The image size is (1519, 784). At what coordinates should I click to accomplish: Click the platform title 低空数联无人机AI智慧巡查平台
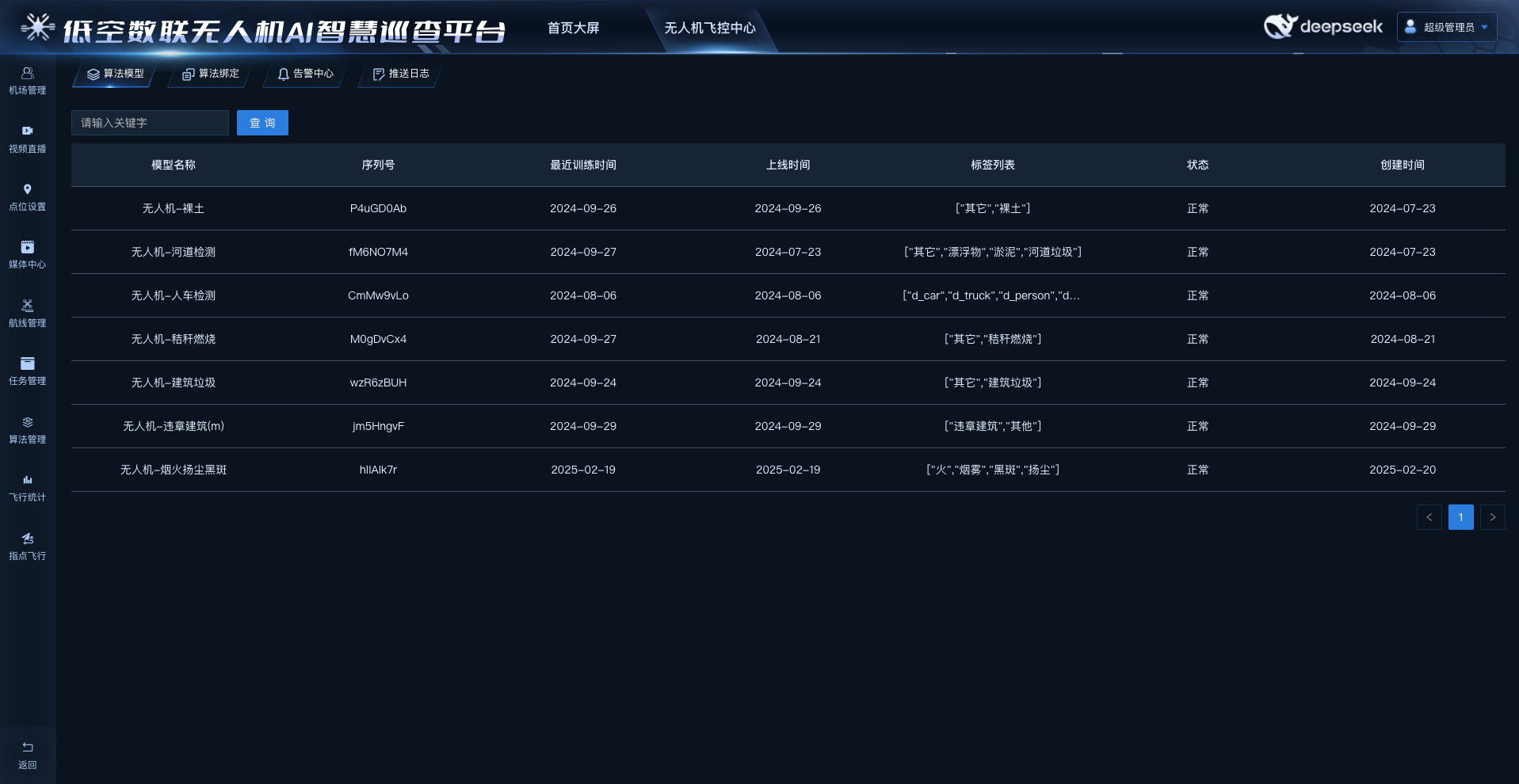(284, 31)
